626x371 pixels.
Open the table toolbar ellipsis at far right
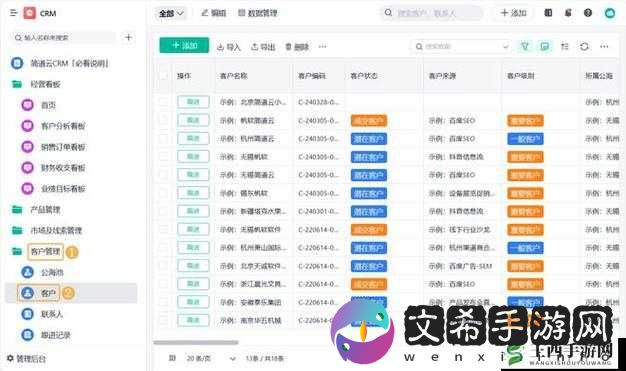point(604,46)
